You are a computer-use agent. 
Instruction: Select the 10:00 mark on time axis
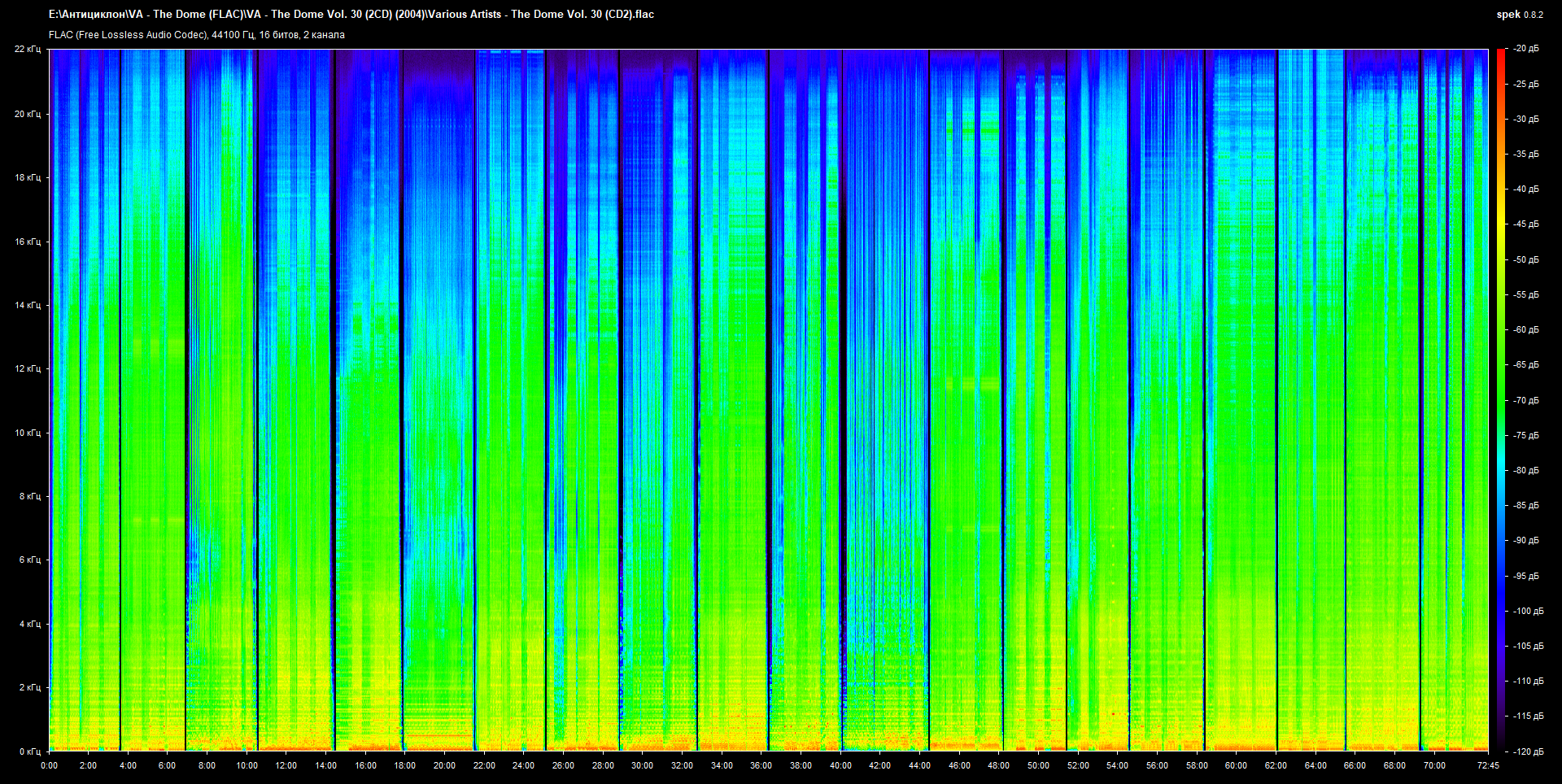click(x=247, y=765)
